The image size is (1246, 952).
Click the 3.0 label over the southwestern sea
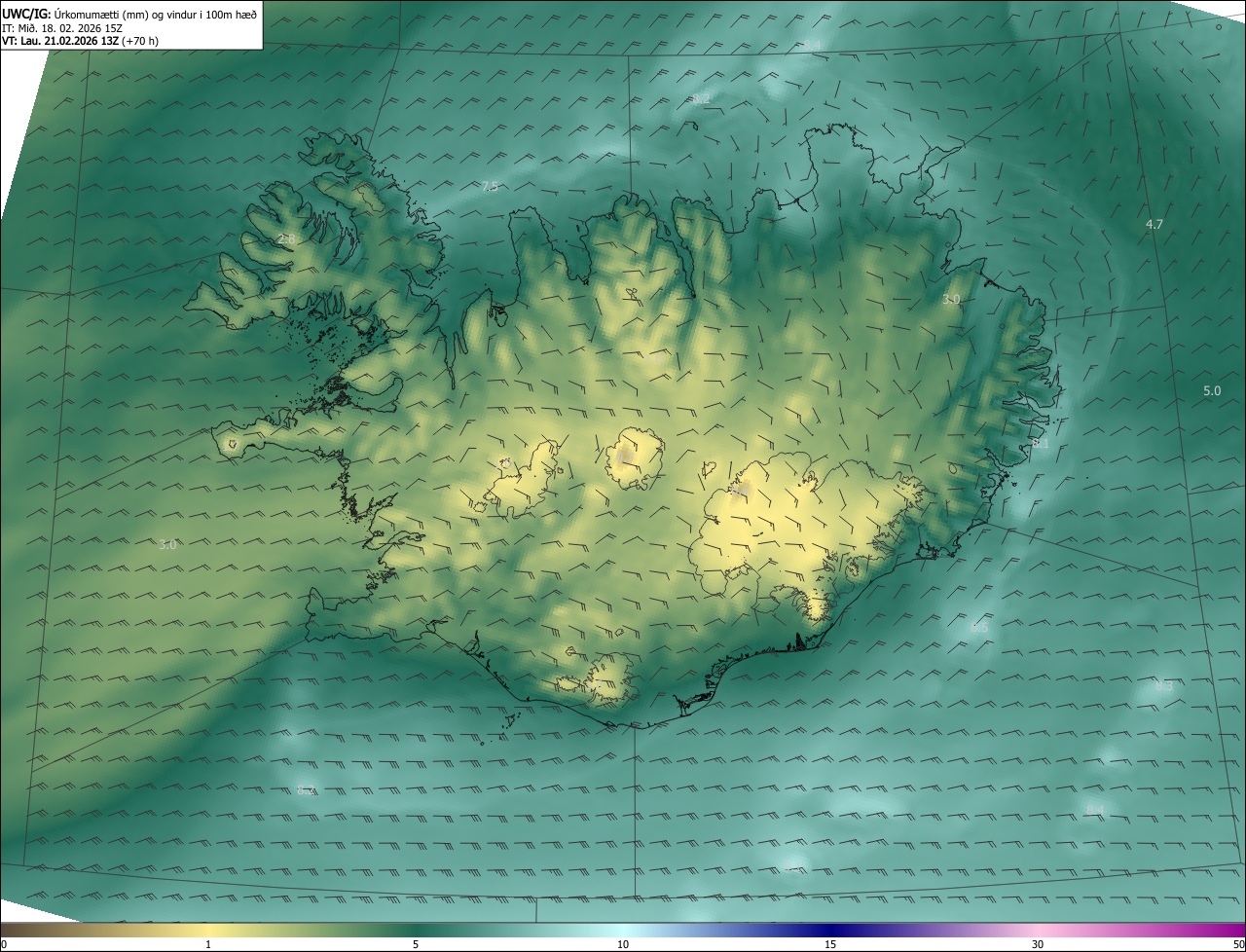tap(167, 544)
